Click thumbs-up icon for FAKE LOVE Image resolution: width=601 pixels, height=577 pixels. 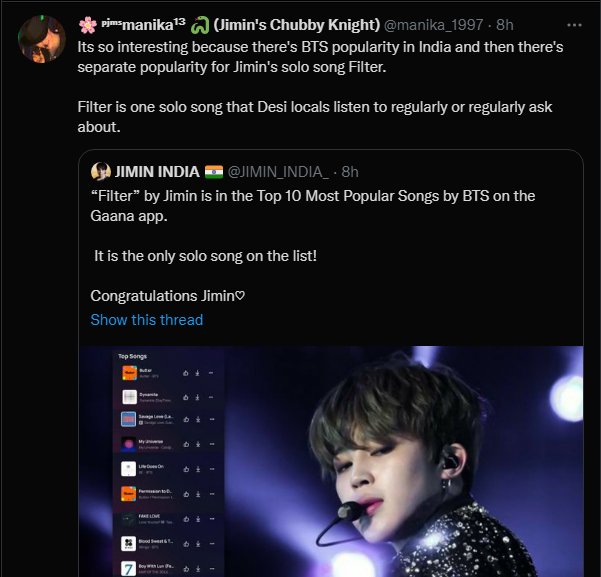[x=186, y=519]
